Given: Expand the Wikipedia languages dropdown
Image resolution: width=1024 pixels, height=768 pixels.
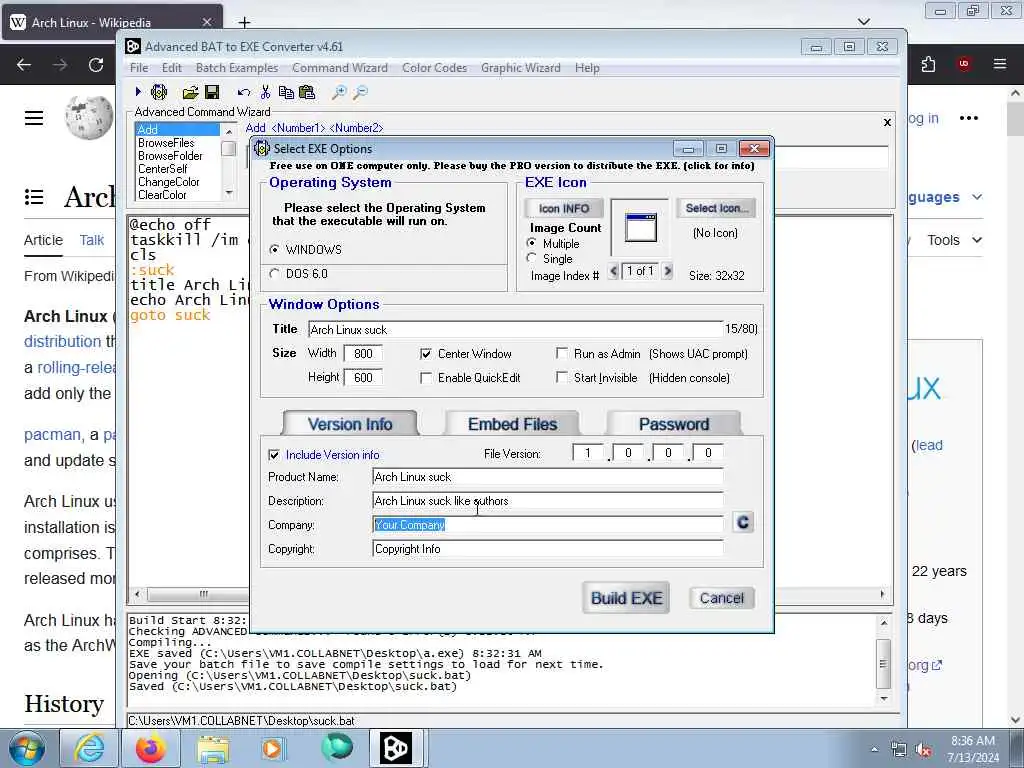Looking at the screenshot, I should 946,197.
